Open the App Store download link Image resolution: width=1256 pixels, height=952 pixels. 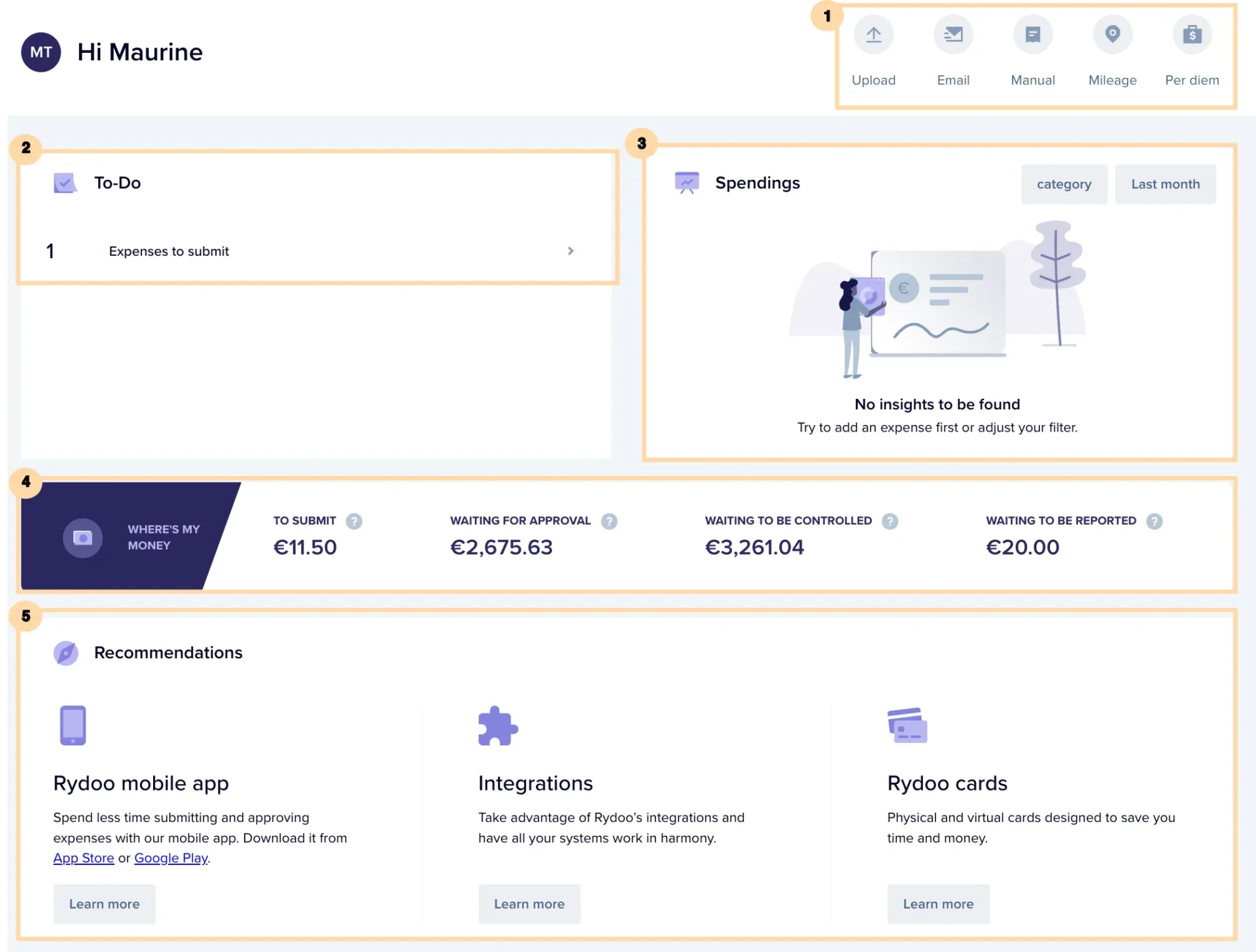click(83, 858)
